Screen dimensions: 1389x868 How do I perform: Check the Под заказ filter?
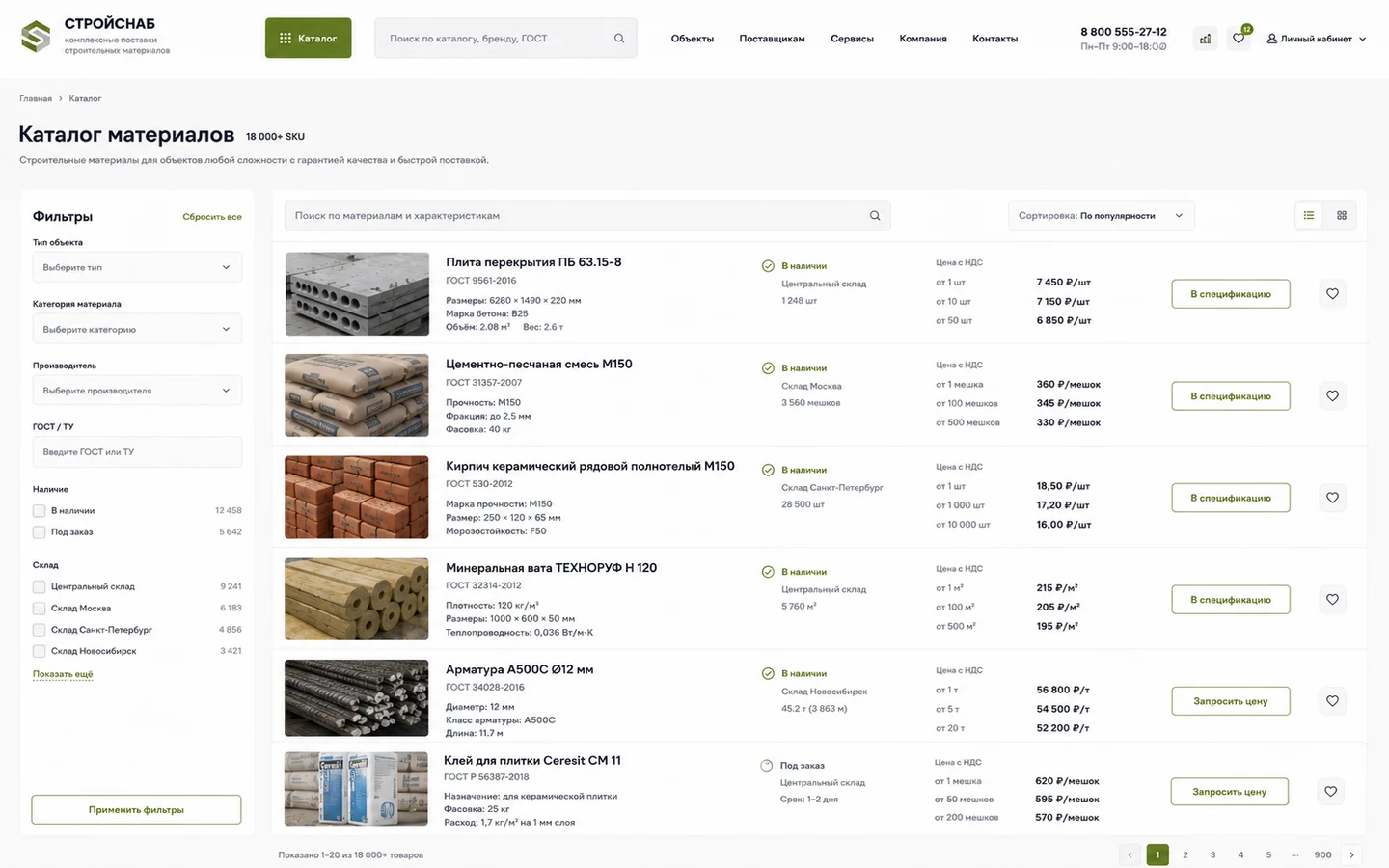40,532
